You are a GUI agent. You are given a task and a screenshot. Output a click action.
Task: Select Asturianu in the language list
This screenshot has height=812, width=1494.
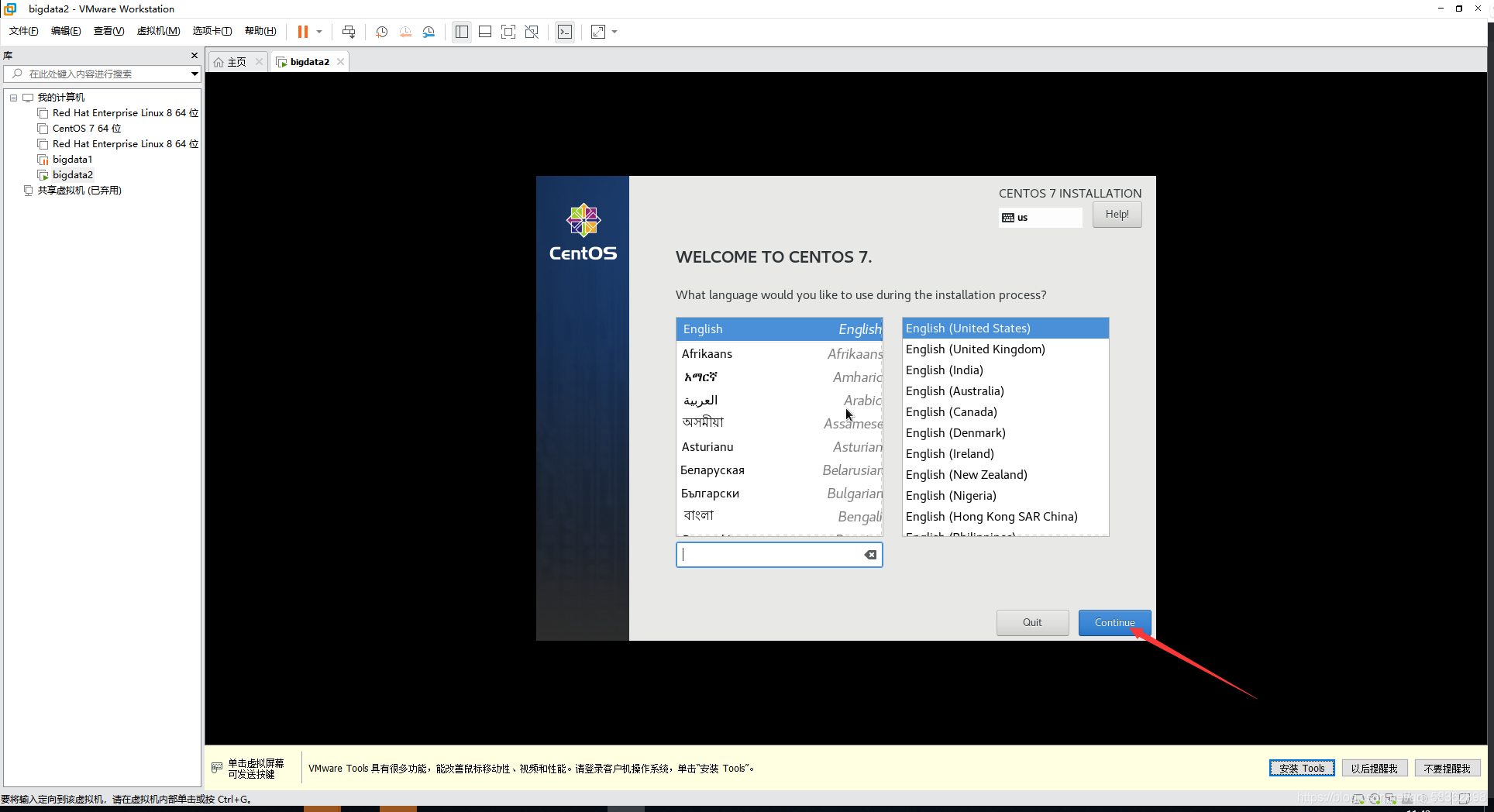pyautogui.click(x=780, y=446)
